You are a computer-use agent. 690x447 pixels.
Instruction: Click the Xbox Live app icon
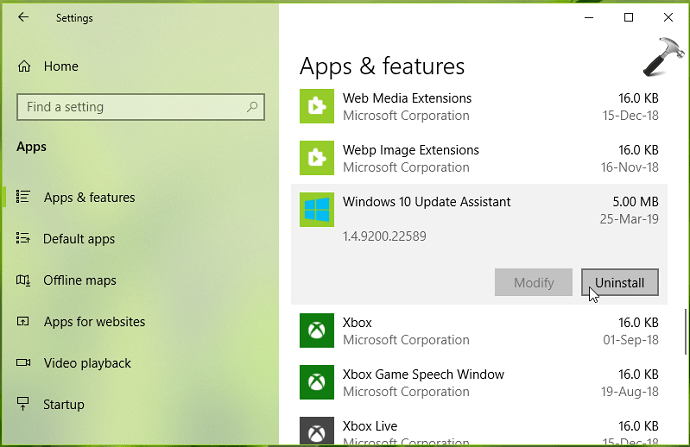point(317,431)
